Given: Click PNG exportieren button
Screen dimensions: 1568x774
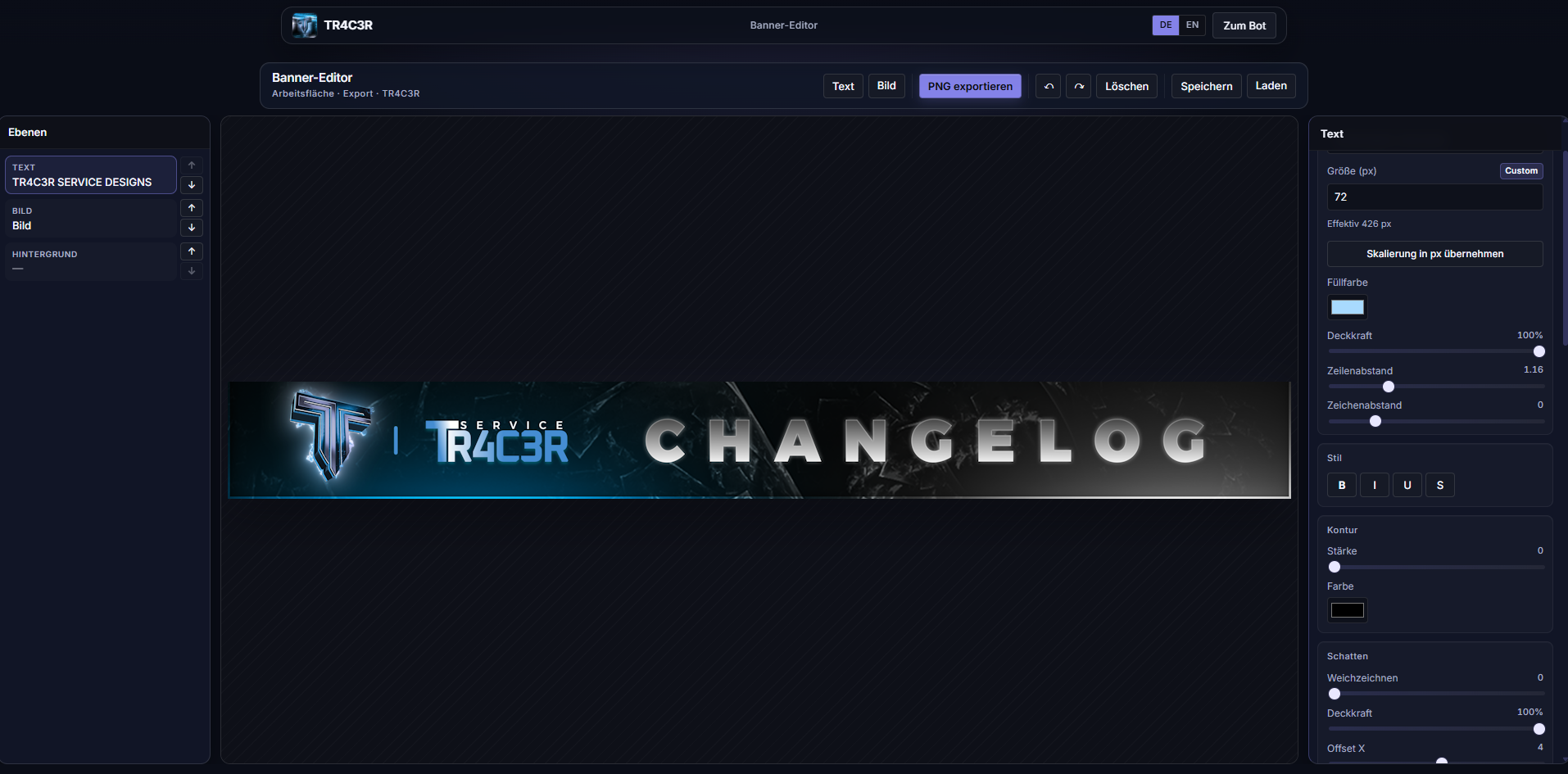Looking at the screenshot, I should (x=969, y=86).
